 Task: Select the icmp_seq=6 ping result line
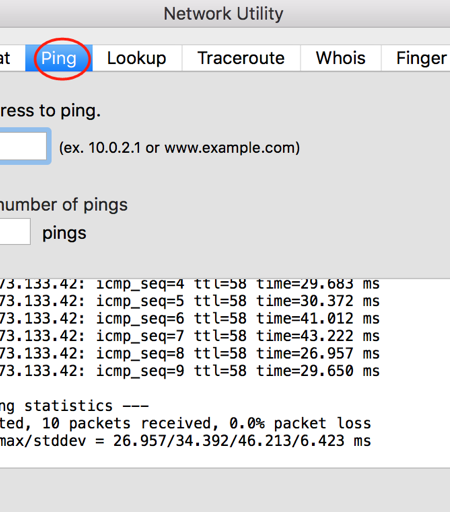(189, 318)
